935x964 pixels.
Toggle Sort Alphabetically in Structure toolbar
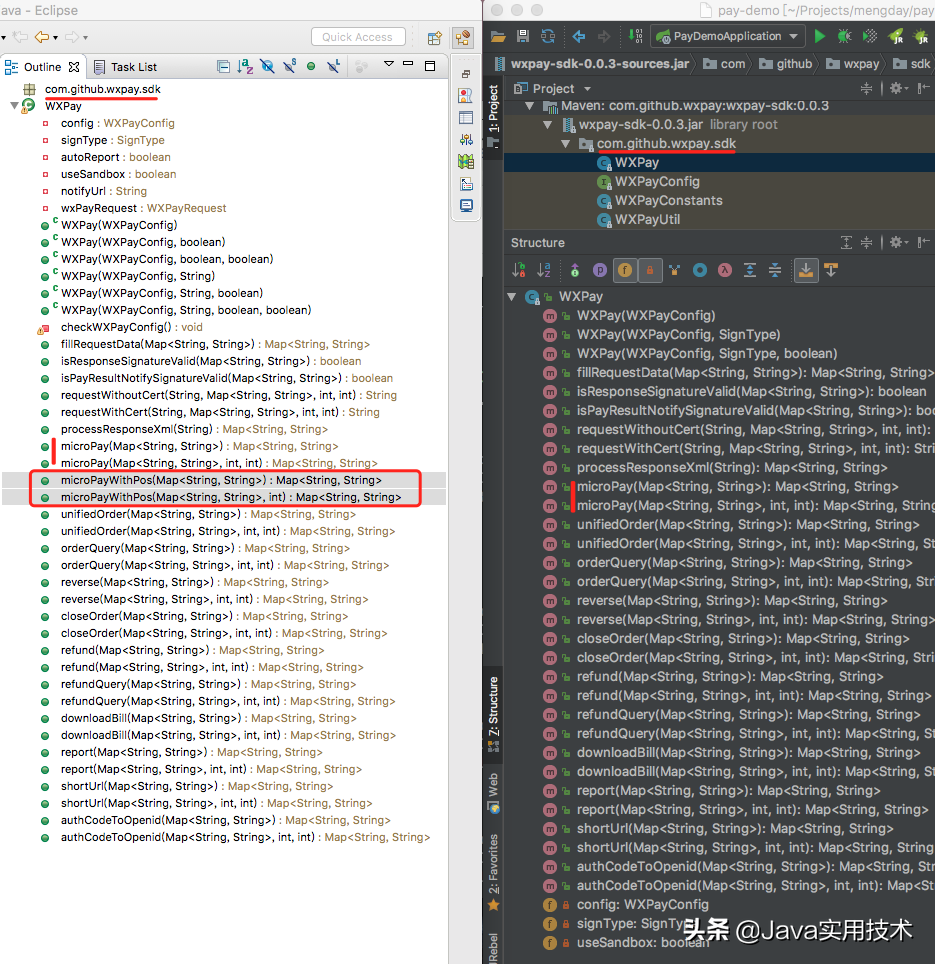pos(544,270)
